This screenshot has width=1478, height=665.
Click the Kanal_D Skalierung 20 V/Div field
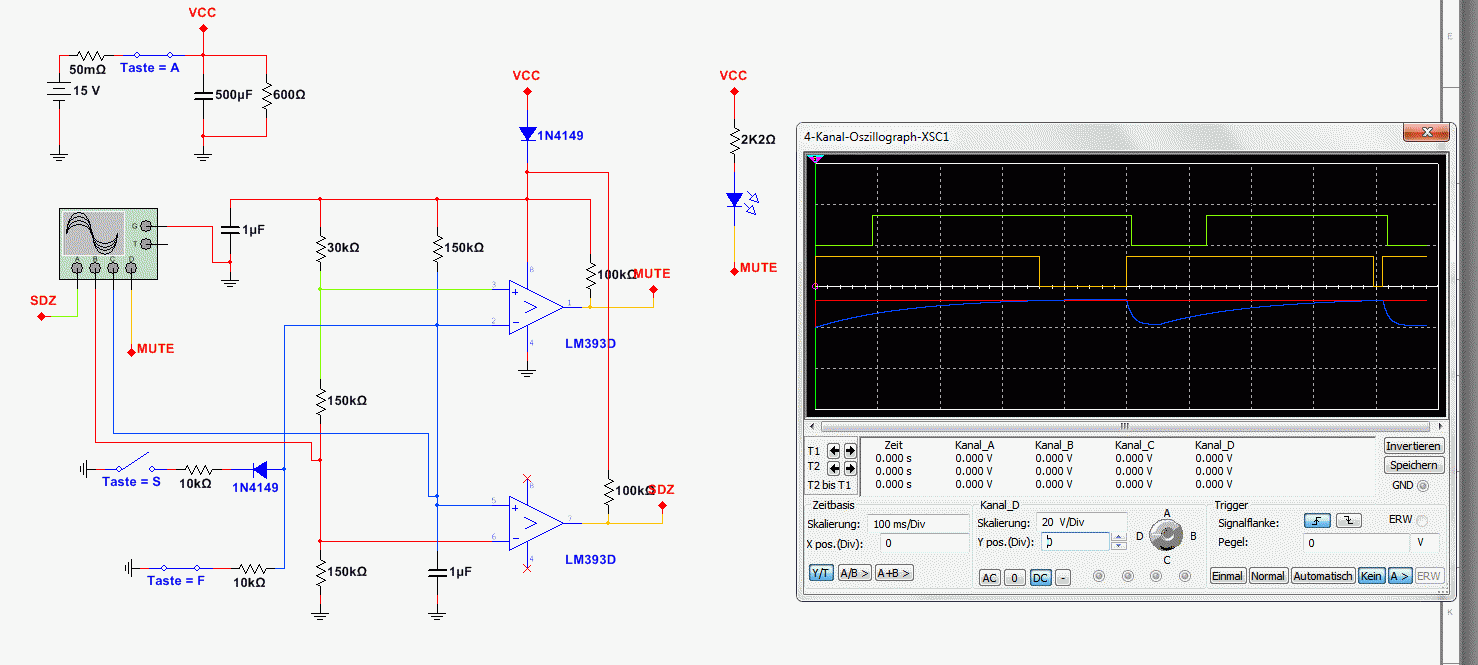click(x=1082, y=523)
